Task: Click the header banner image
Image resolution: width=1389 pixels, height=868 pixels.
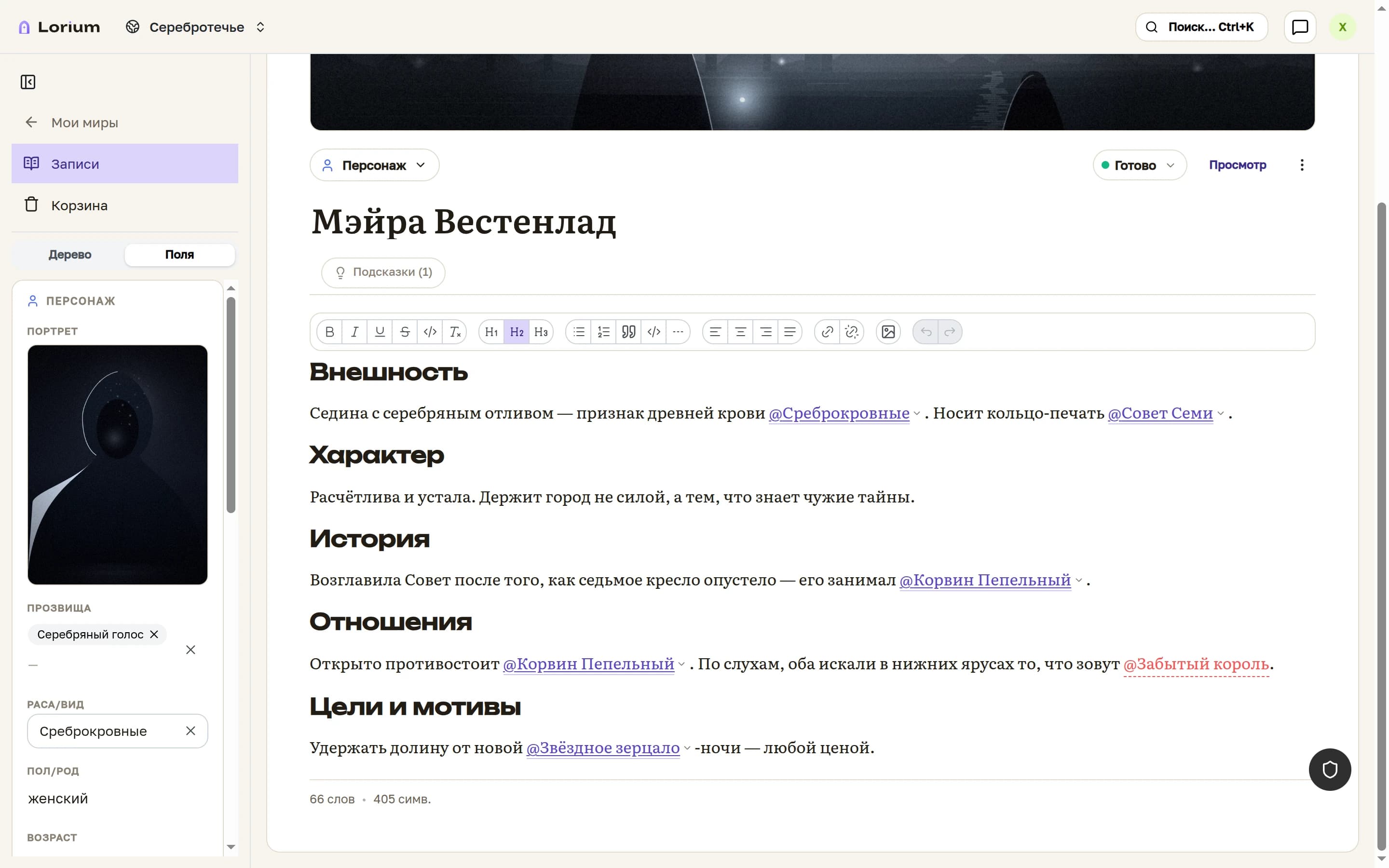Action: click(x=812, y=92)
